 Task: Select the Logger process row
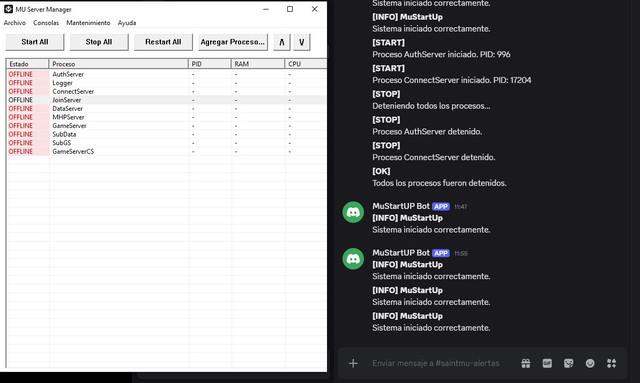click(167, 83)
